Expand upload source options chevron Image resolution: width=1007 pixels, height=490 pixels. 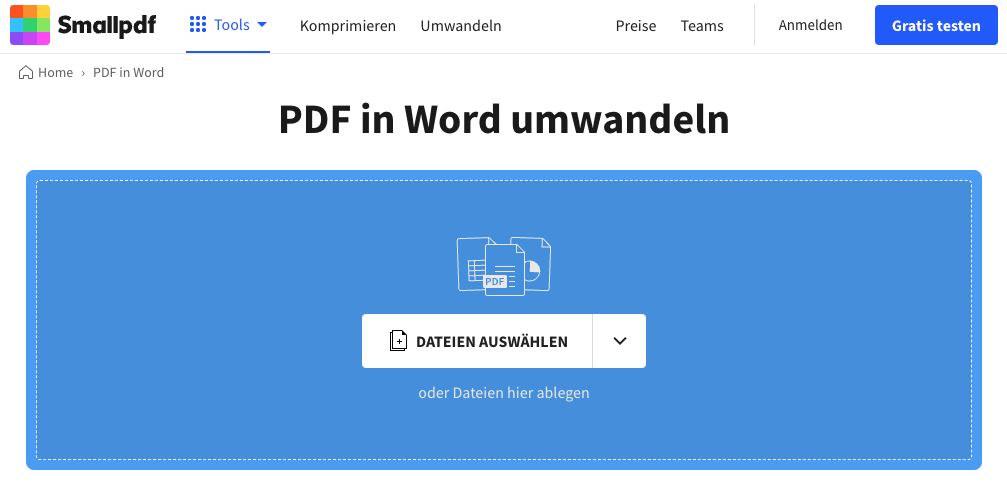(x=620, y=341)
